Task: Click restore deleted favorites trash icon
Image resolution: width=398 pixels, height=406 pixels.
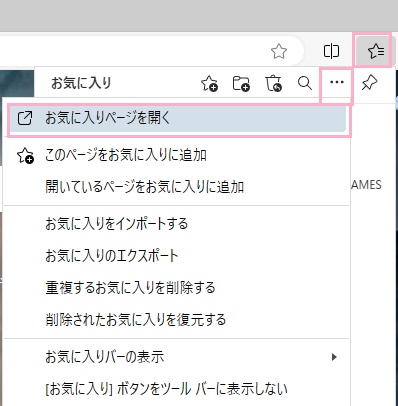Action: 273,83
